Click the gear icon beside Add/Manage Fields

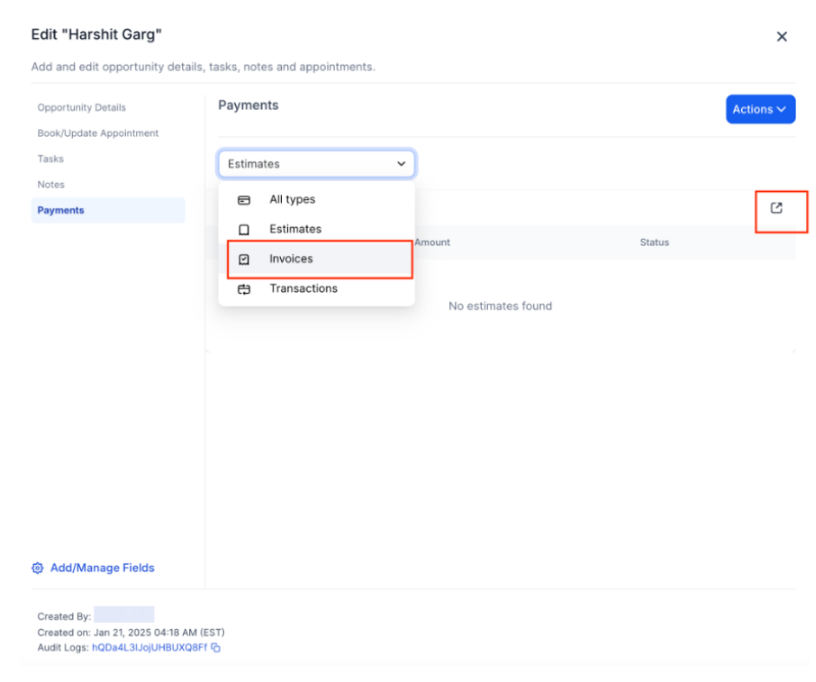38,568
